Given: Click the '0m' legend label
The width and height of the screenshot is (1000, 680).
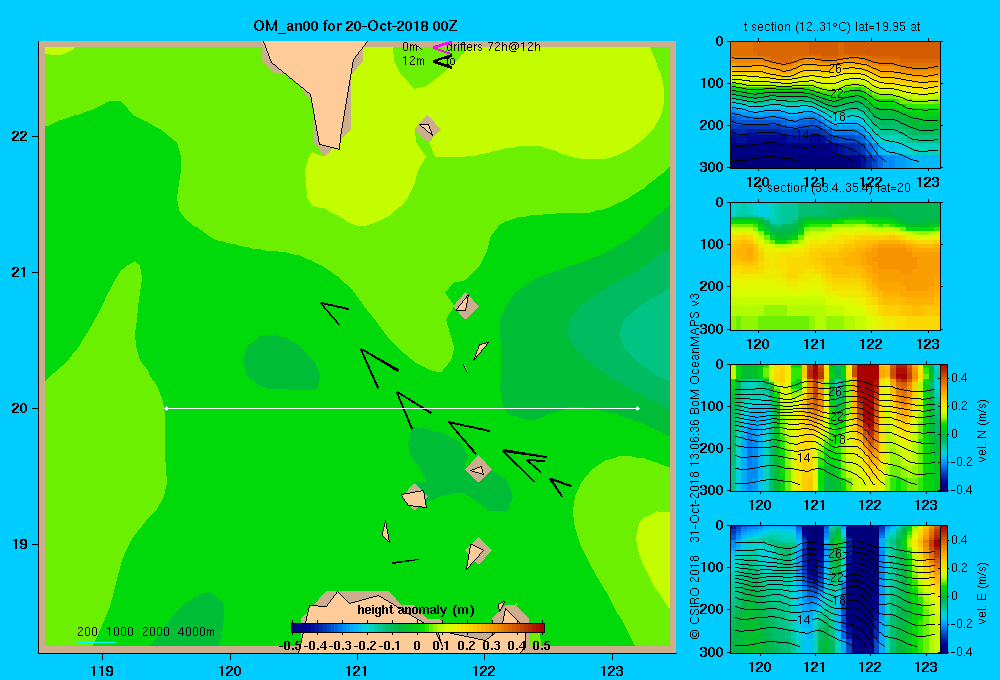Looking at the screenshot, I should pyautogui.click(x=410, y=47).
